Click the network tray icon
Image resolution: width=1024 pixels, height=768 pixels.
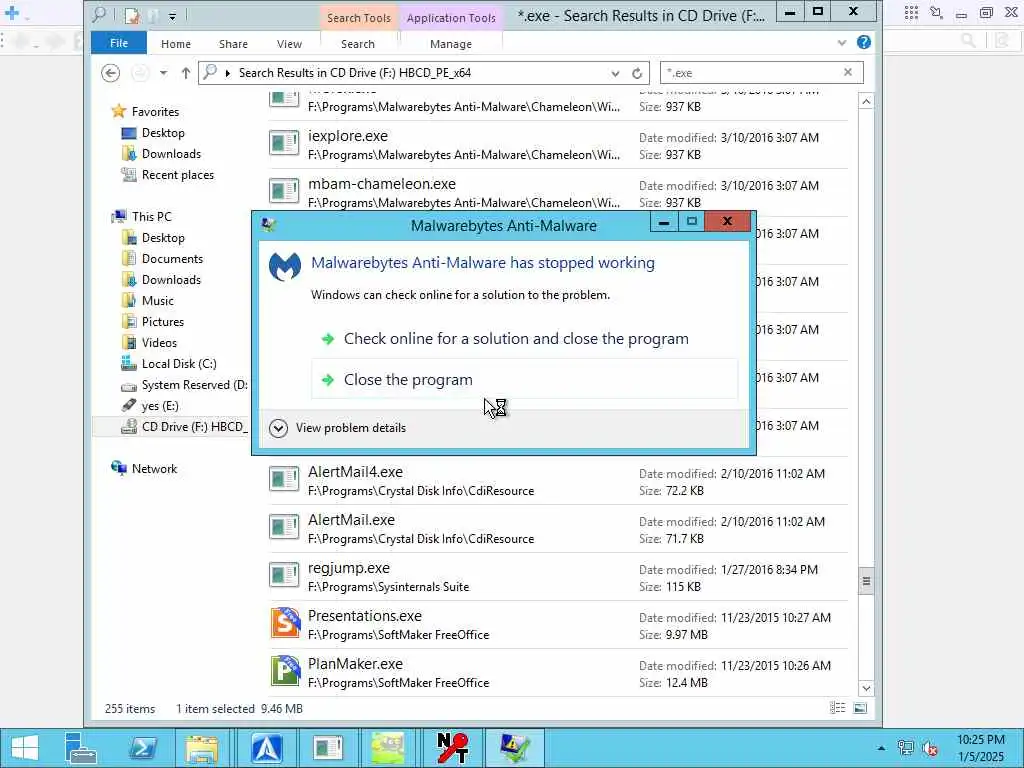click(905, 748)
